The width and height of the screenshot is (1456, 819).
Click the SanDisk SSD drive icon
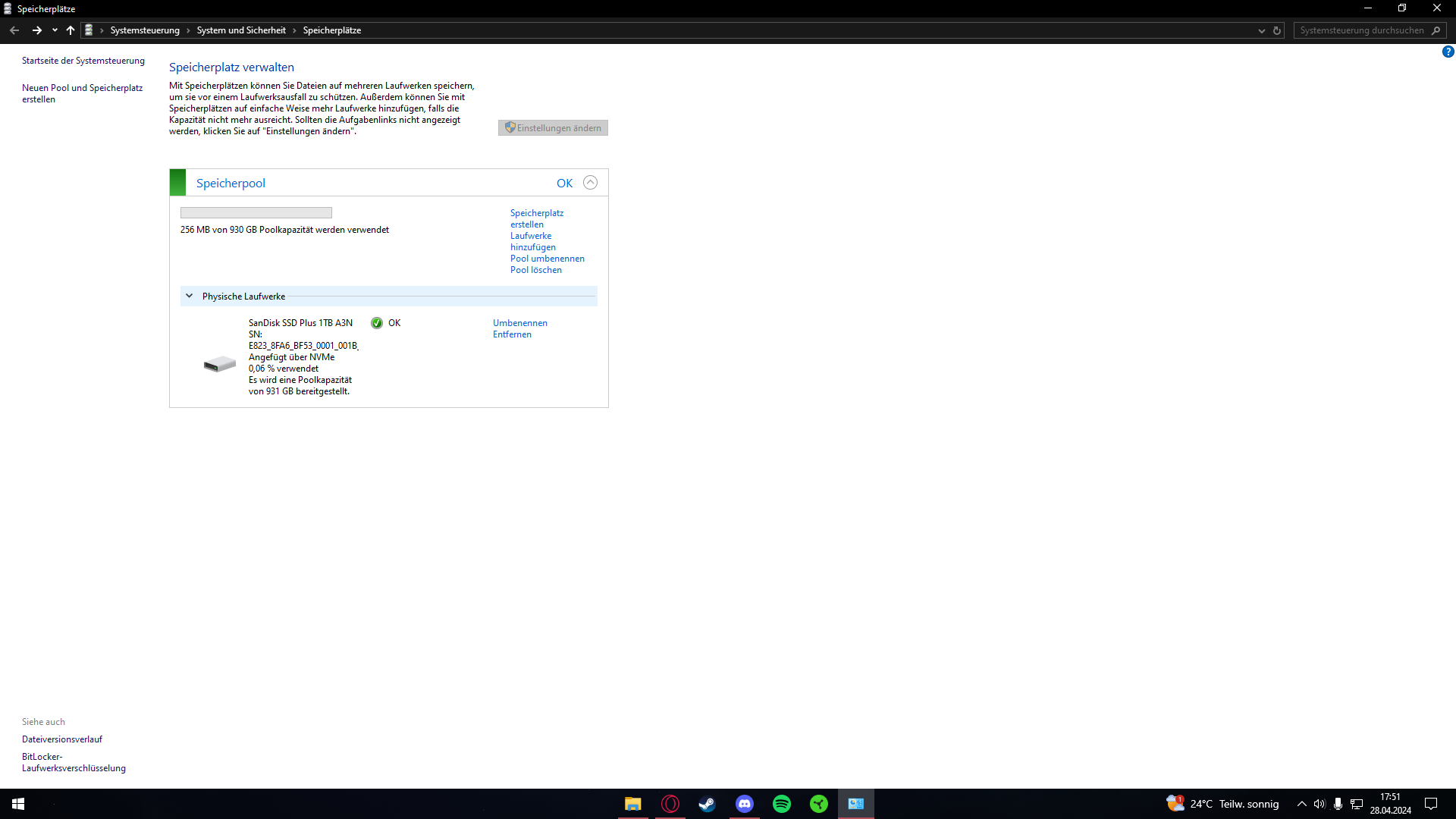point(220,365)
